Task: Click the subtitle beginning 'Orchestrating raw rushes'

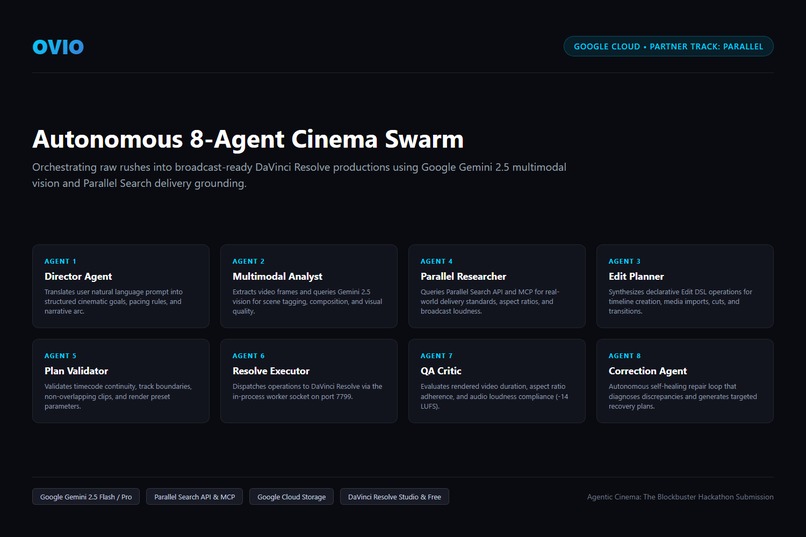Action: point(299,175)
